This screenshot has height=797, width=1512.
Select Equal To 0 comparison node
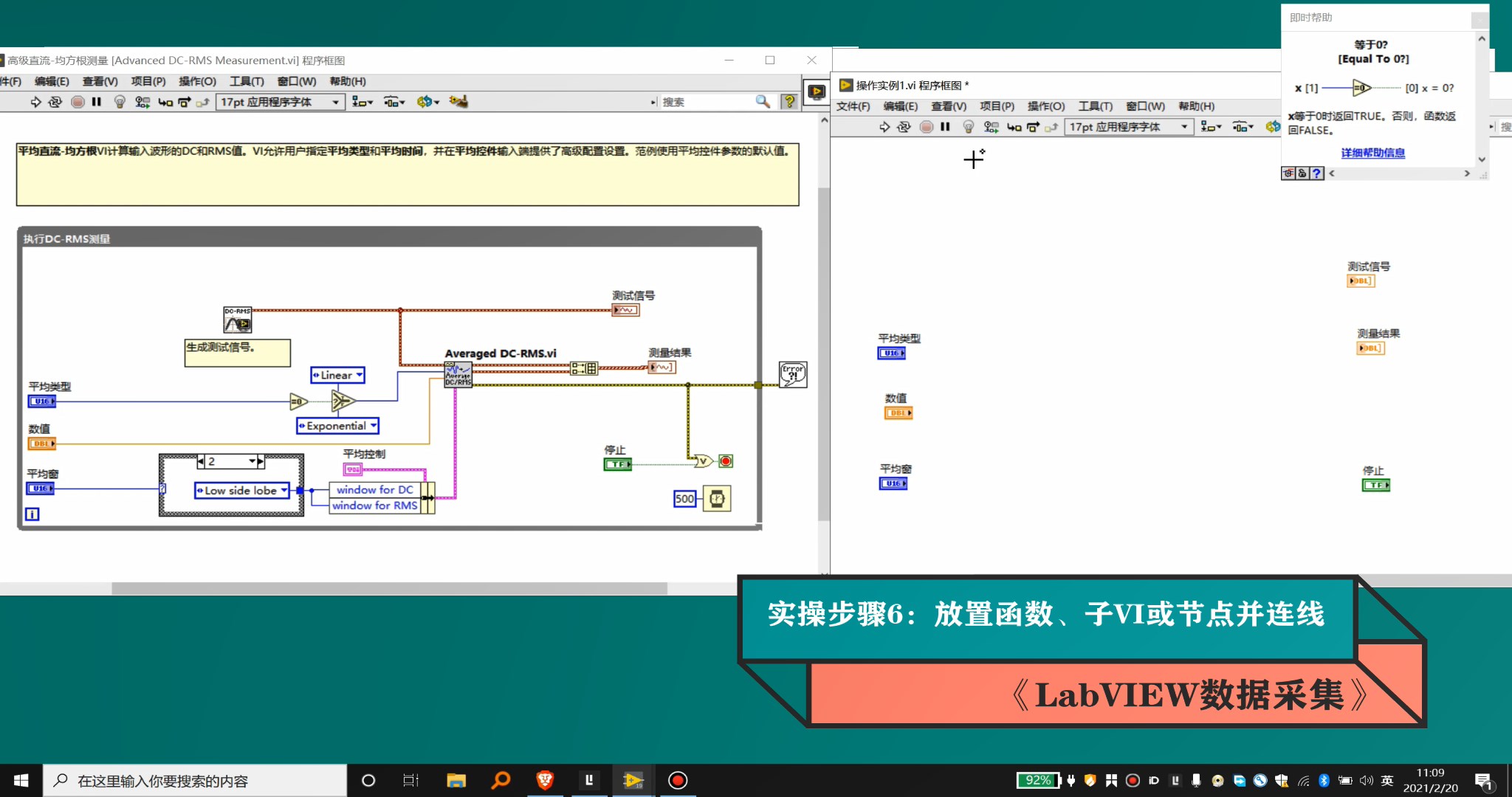tap(299, 401)
